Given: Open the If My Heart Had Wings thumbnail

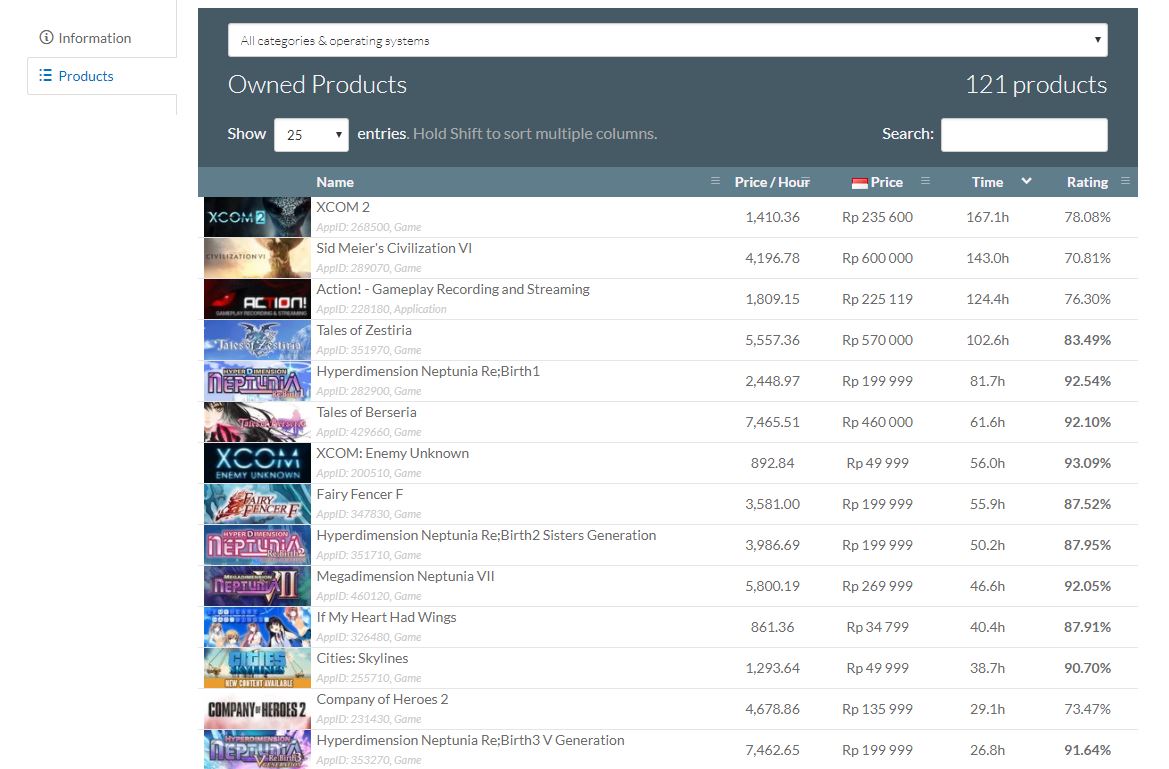Looking at the screenshot, I should (x=257, y=627).
